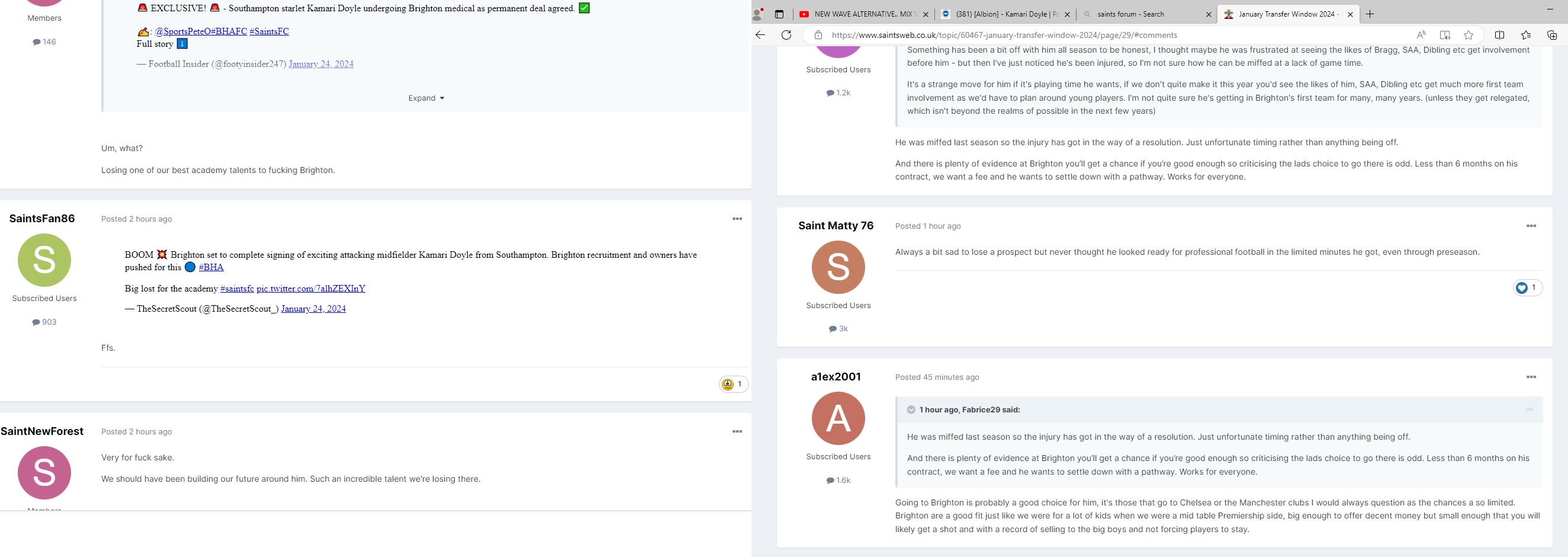Image resolution: width=1568 pixels, height=557 pixels.
Task: Open SaintNewForest's profile name
Action: [x=42, y=431]
